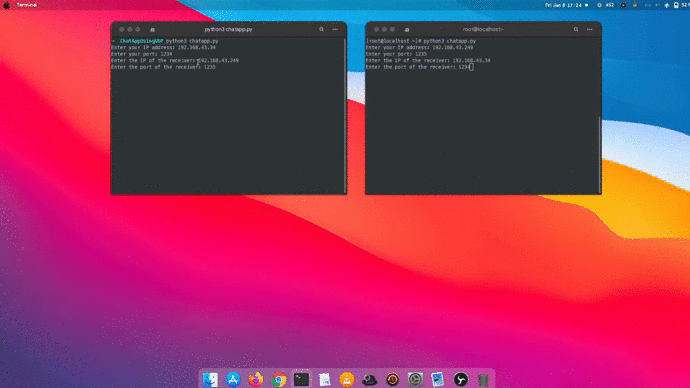Click the circular 452 indicator icon in menu bar
This screenshot has width=690, height=388.
599,5
